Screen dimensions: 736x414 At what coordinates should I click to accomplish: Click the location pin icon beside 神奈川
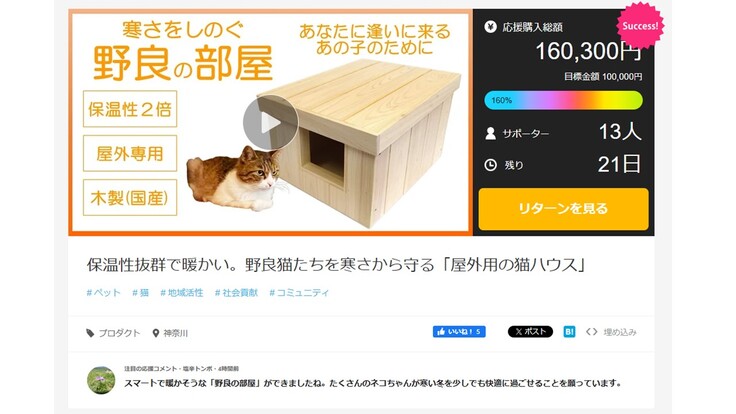point(156,333)
